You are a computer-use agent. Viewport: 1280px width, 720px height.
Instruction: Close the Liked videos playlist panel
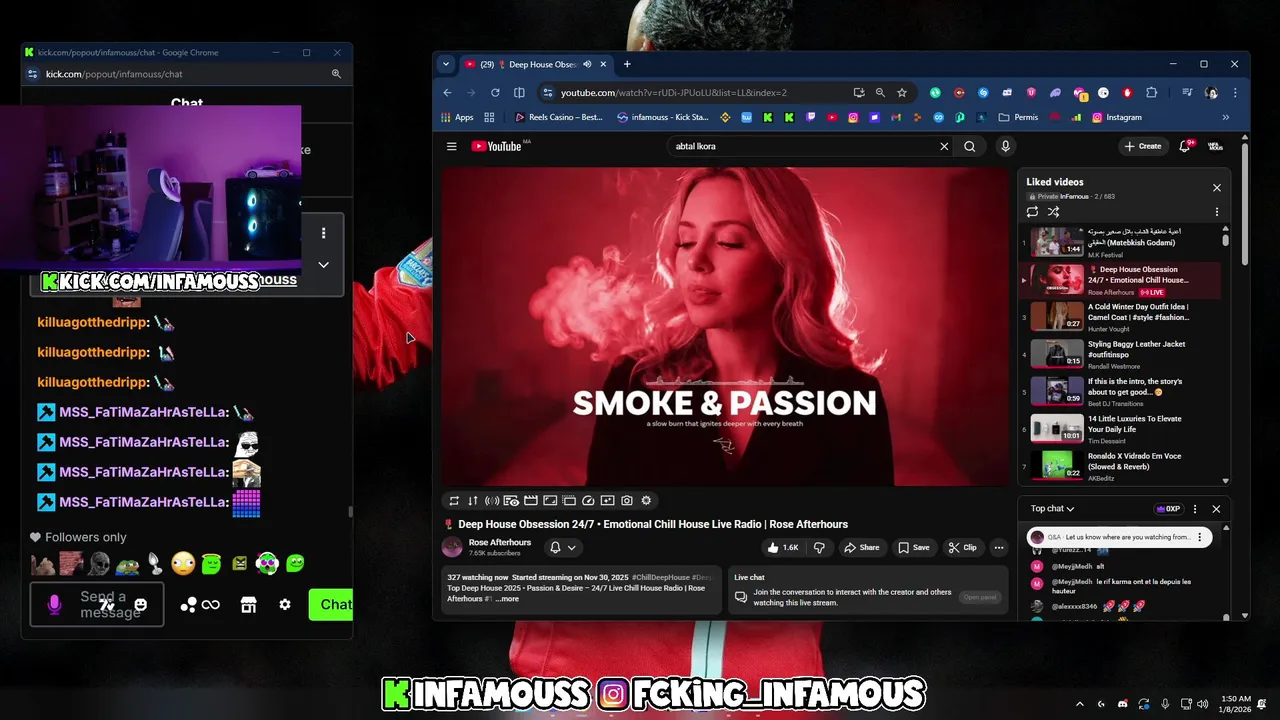1217,188
